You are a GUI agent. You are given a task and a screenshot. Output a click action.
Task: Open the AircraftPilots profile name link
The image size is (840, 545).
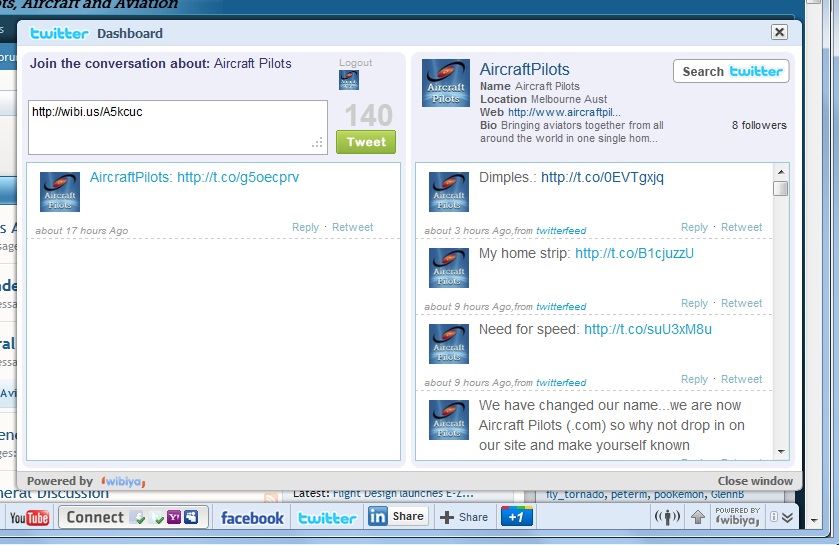point(524,69)
